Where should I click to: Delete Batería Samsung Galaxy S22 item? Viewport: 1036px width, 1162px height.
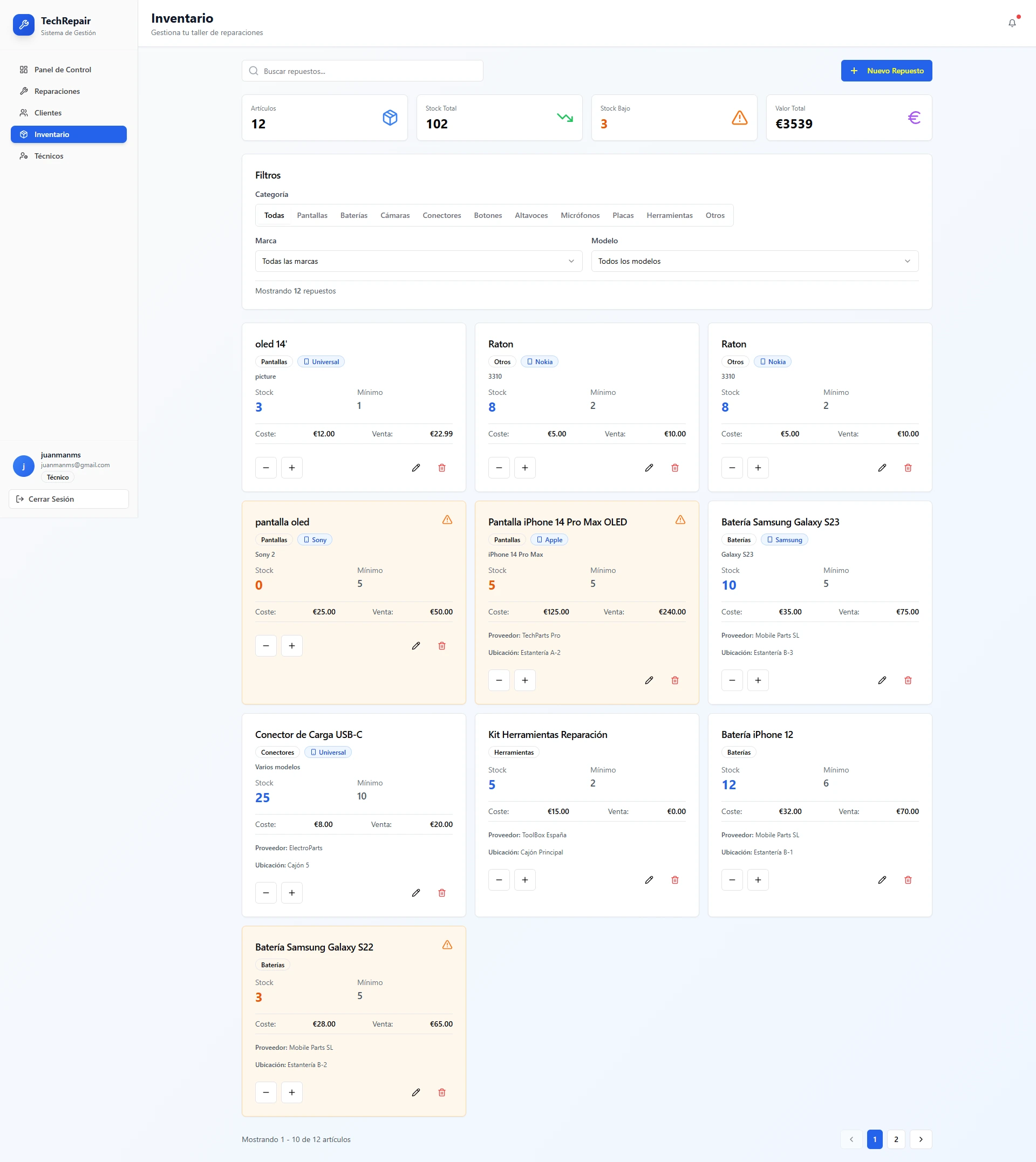tap(442, 1092)
